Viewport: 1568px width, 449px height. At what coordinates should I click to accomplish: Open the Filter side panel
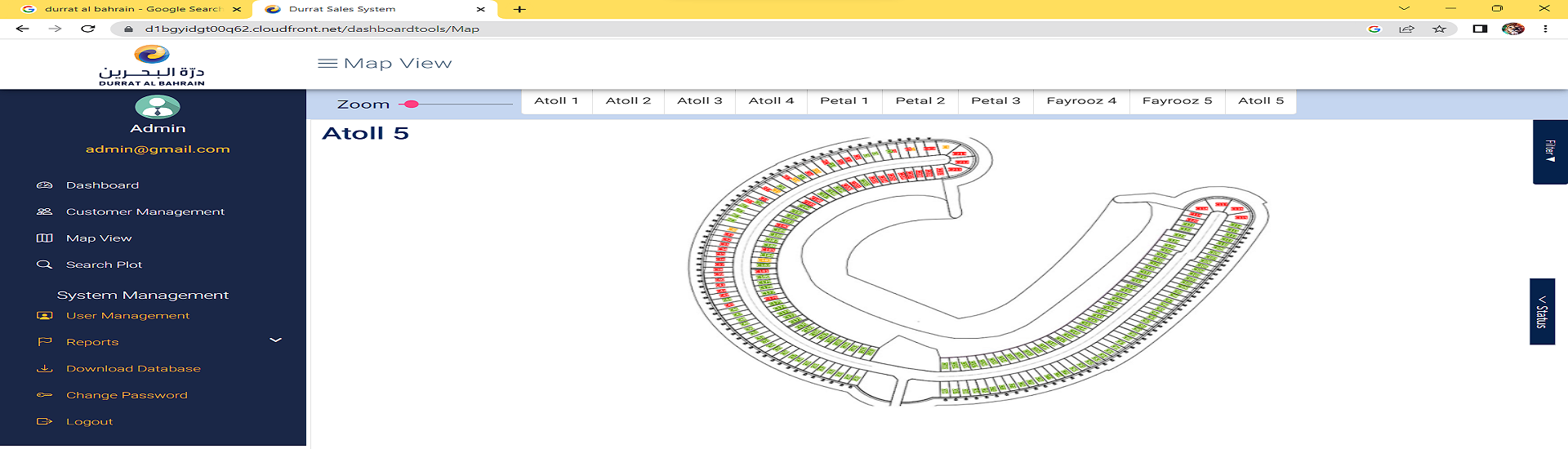1549,152
